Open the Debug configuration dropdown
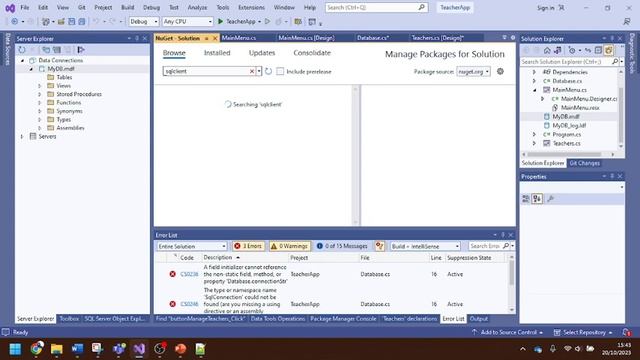This screenshot has width=640, height=360. [144, 21]
